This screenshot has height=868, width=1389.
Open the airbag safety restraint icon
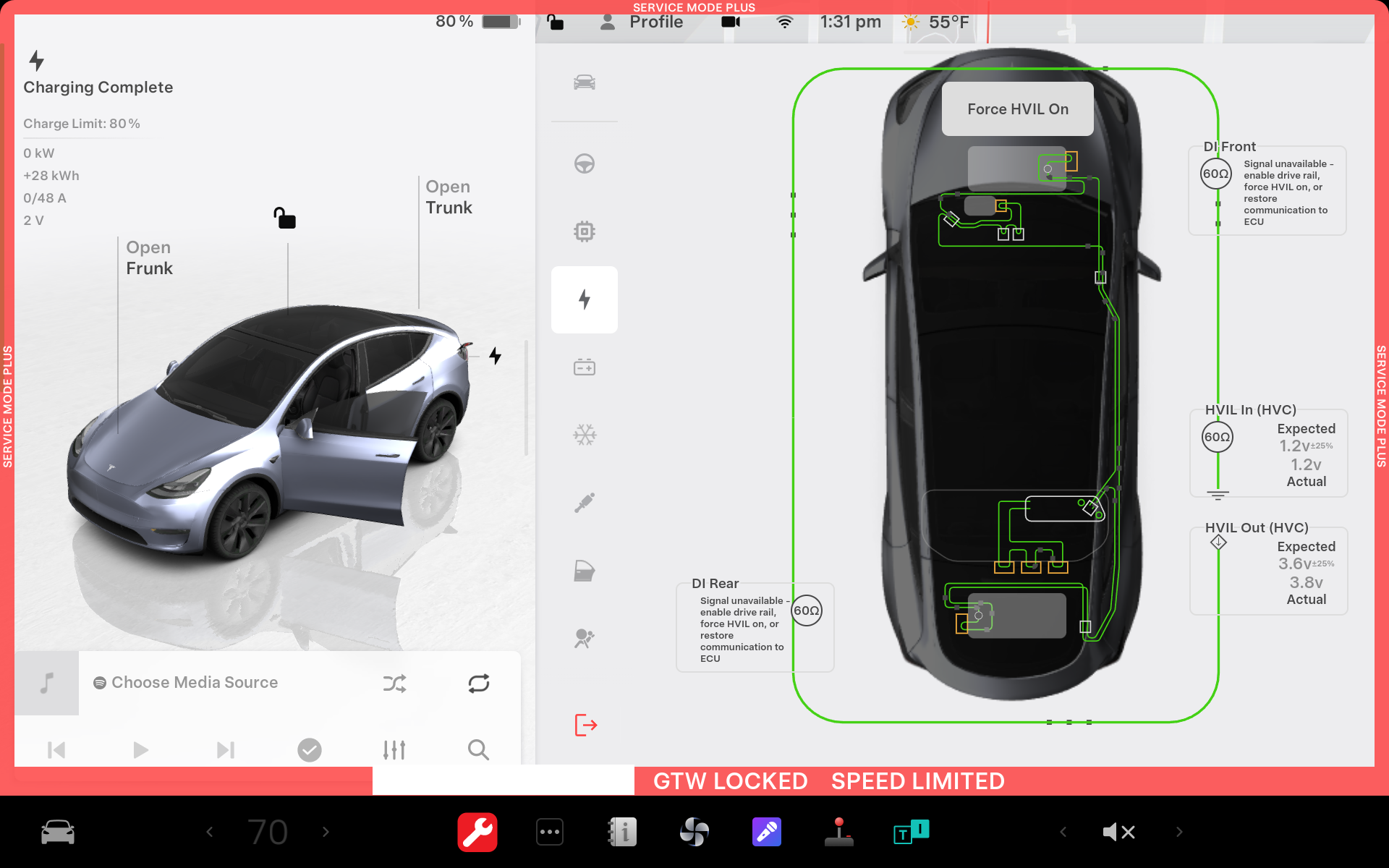[x=584, y=638]
